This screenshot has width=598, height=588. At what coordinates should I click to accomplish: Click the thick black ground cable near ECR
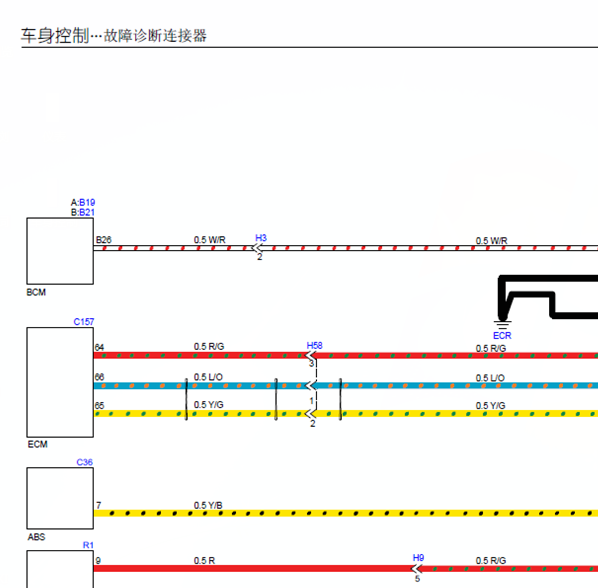point(548,297)
